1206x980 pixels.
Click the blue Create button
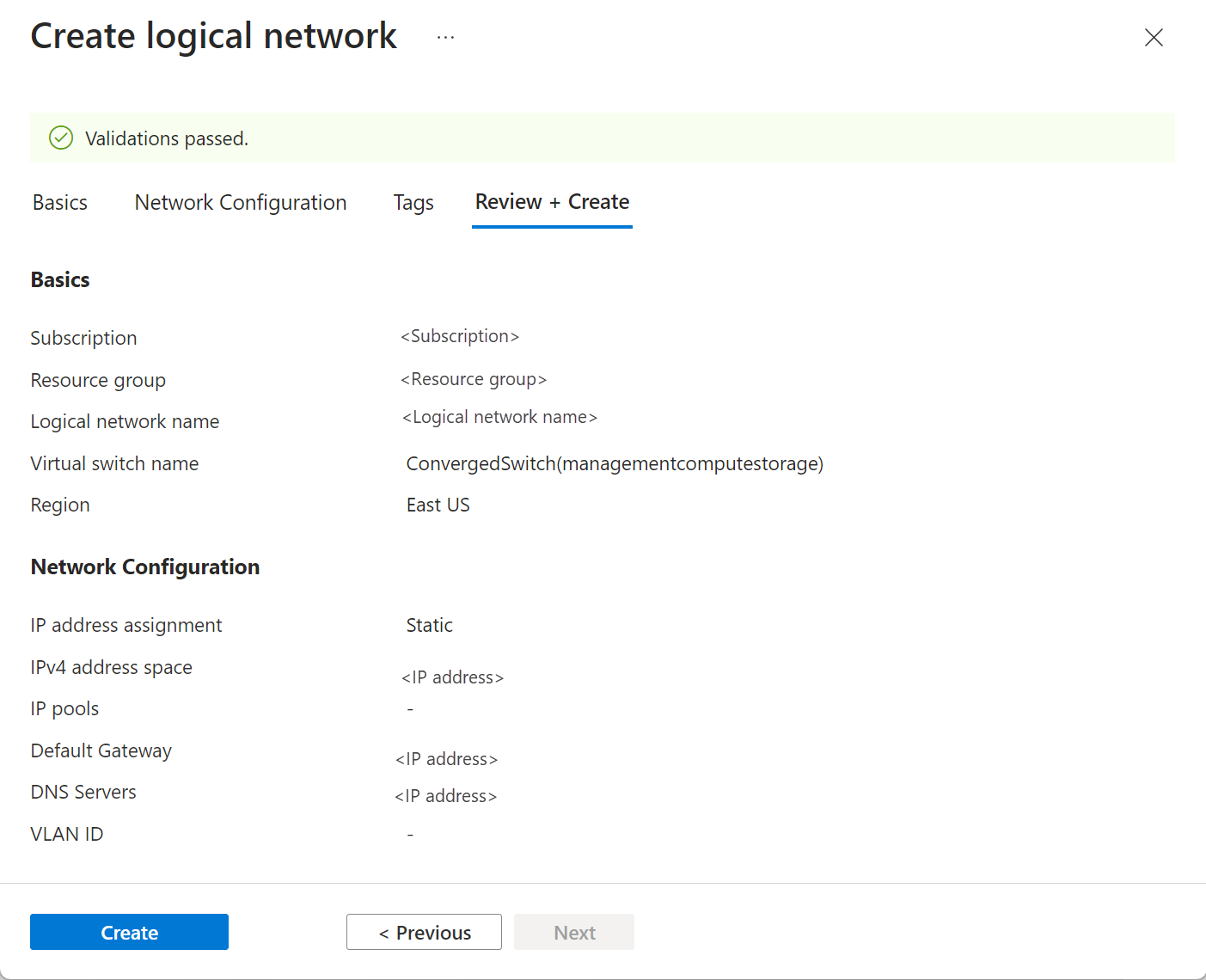tap(129, 932)
